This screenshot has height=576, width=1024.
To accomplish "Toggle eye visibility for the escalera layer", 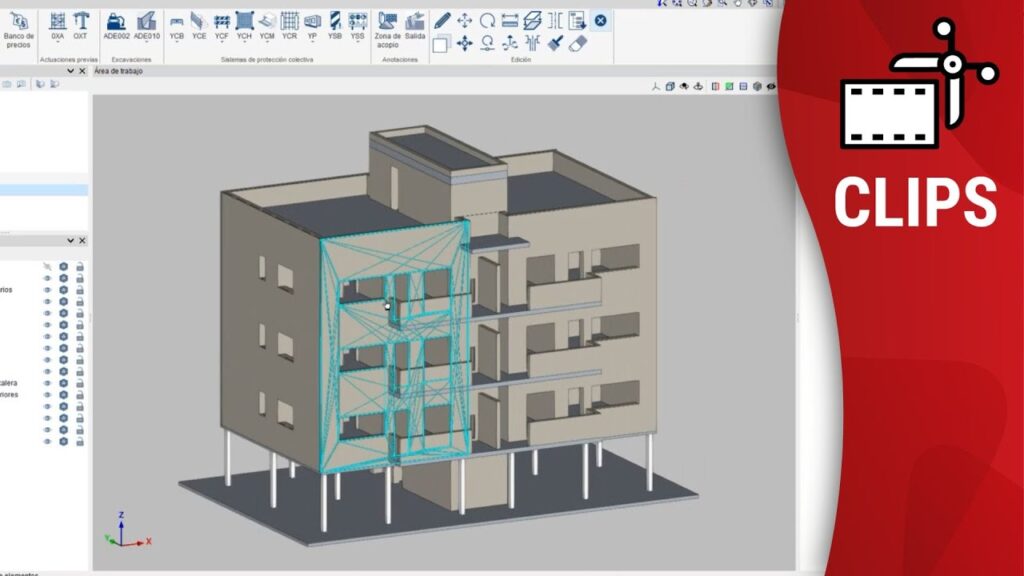I will coord(47,383).
